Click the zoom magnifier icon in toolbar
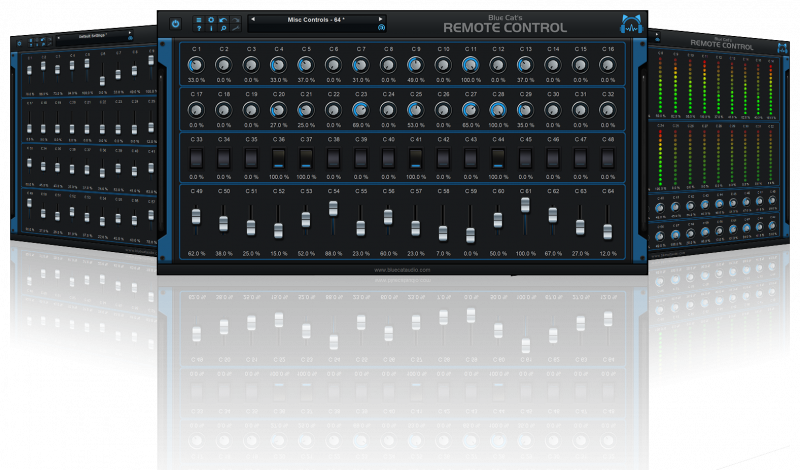 222,29
